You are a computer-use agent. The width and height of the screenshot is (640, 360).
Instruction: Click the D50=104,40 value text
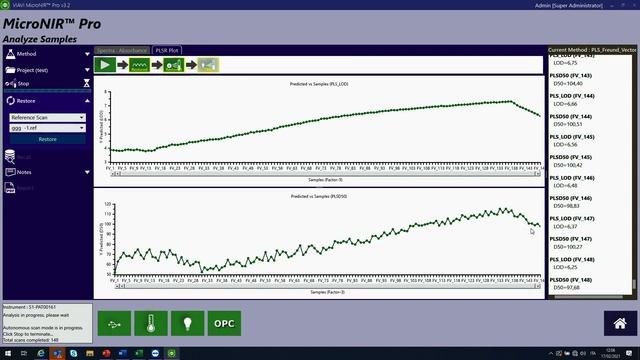tap(568, 84)
